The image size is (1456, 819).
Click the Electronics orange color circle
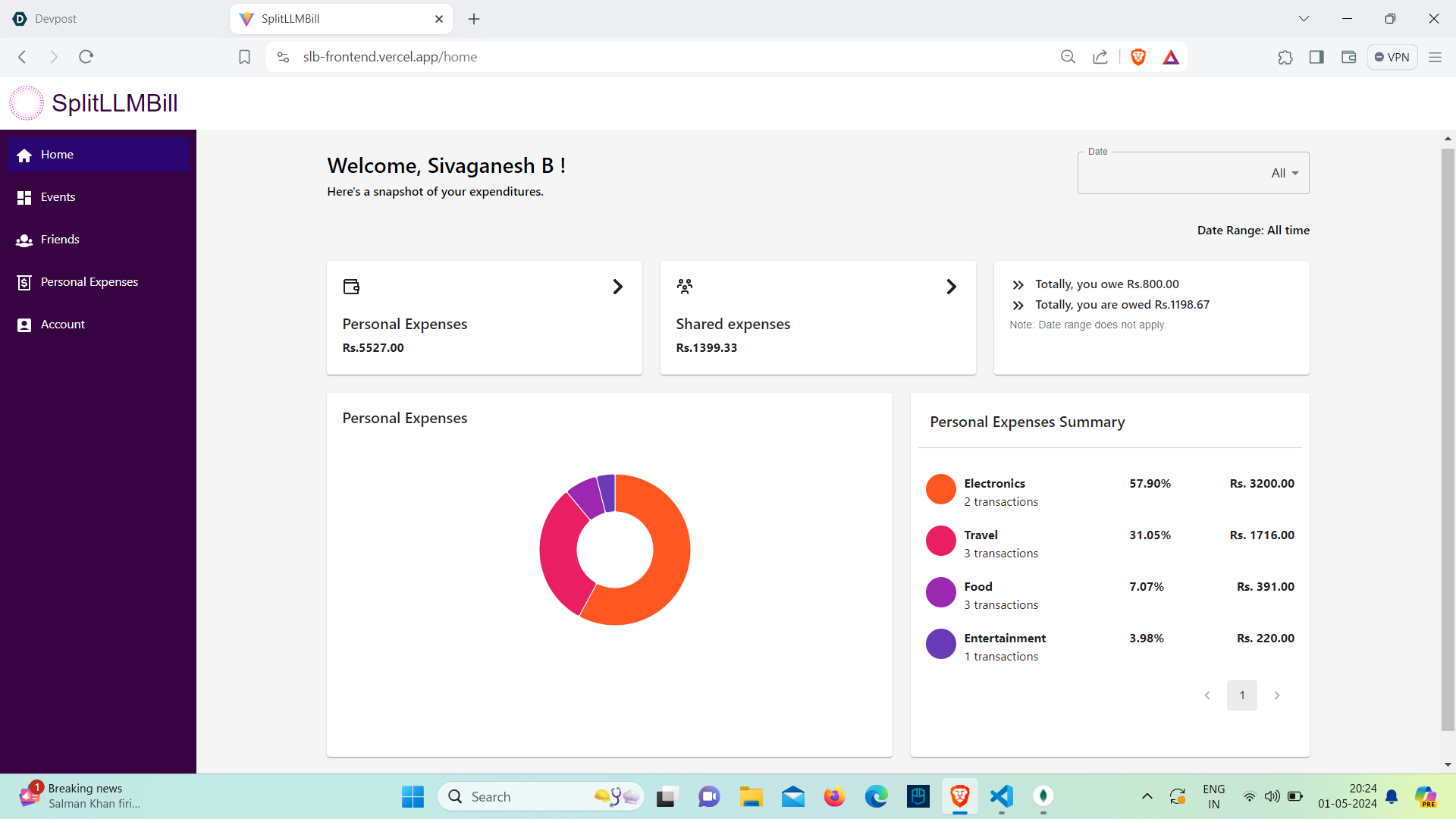pyautogui.click(x=940, y=489)
